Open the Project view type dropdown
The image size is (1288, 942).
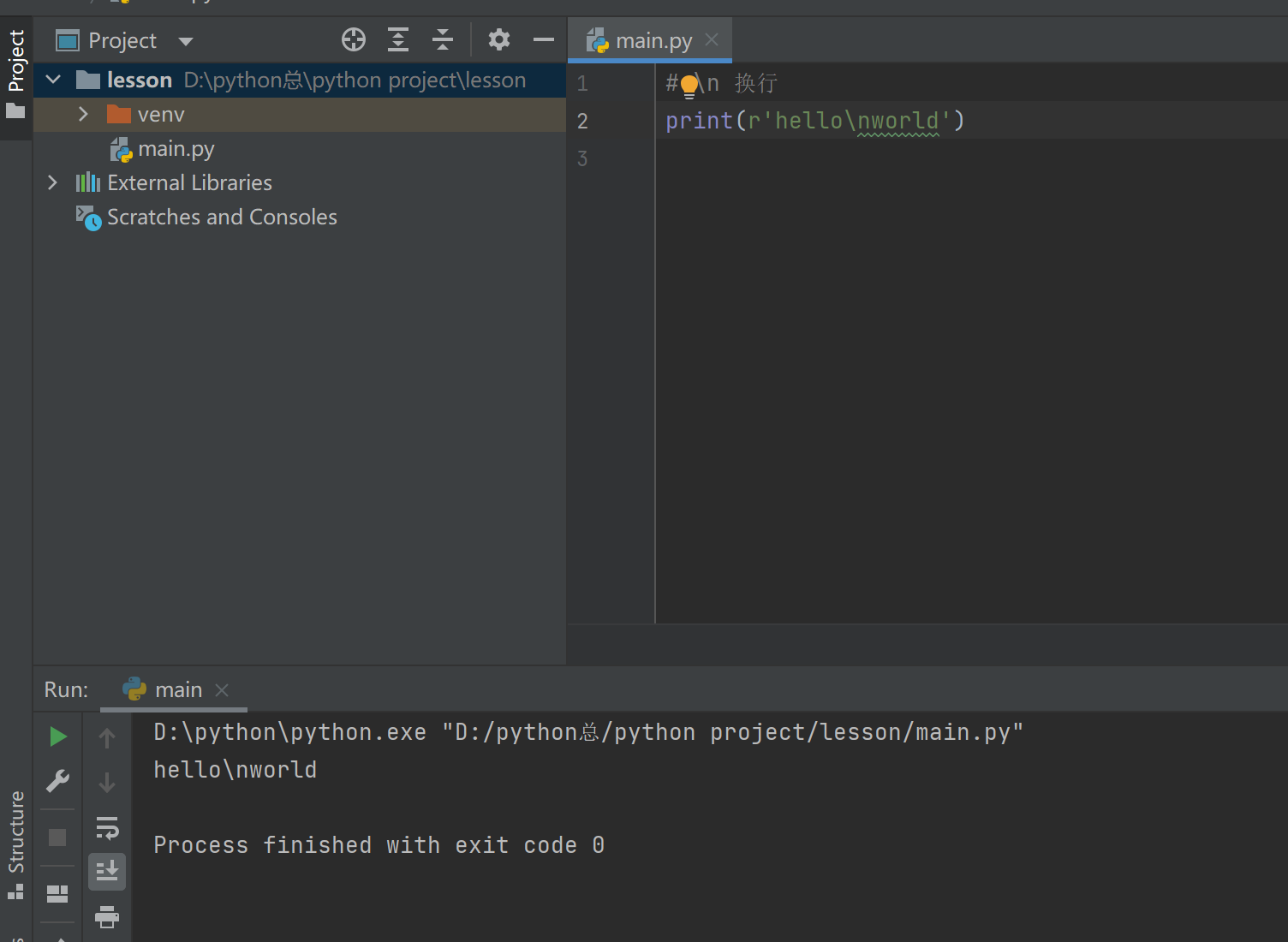pos(185,41)
